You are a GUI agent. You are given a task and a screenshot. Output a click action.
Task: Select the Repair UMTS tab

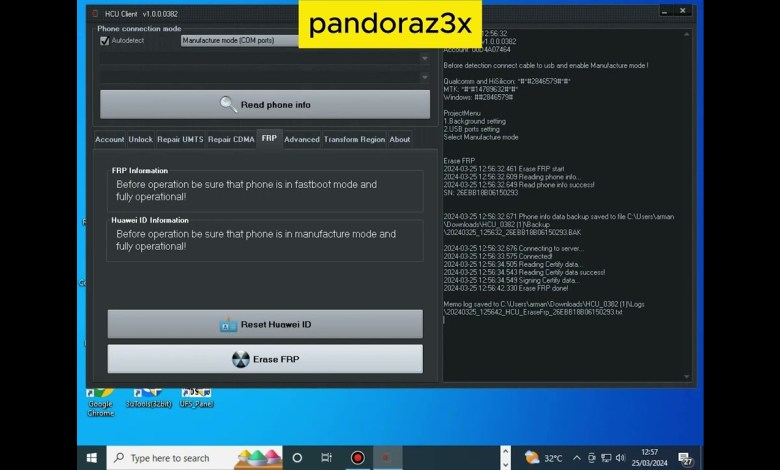tap(180, 140)
